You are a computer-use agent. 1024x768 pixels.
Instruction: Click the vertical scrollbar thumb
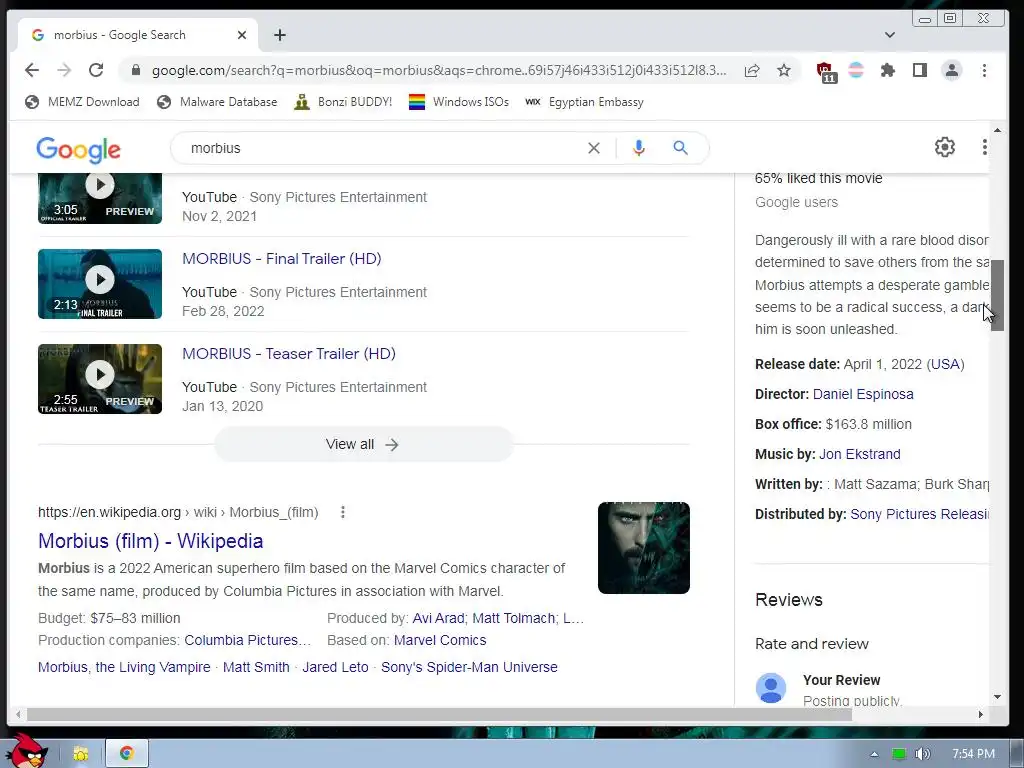tap(997, 295)
